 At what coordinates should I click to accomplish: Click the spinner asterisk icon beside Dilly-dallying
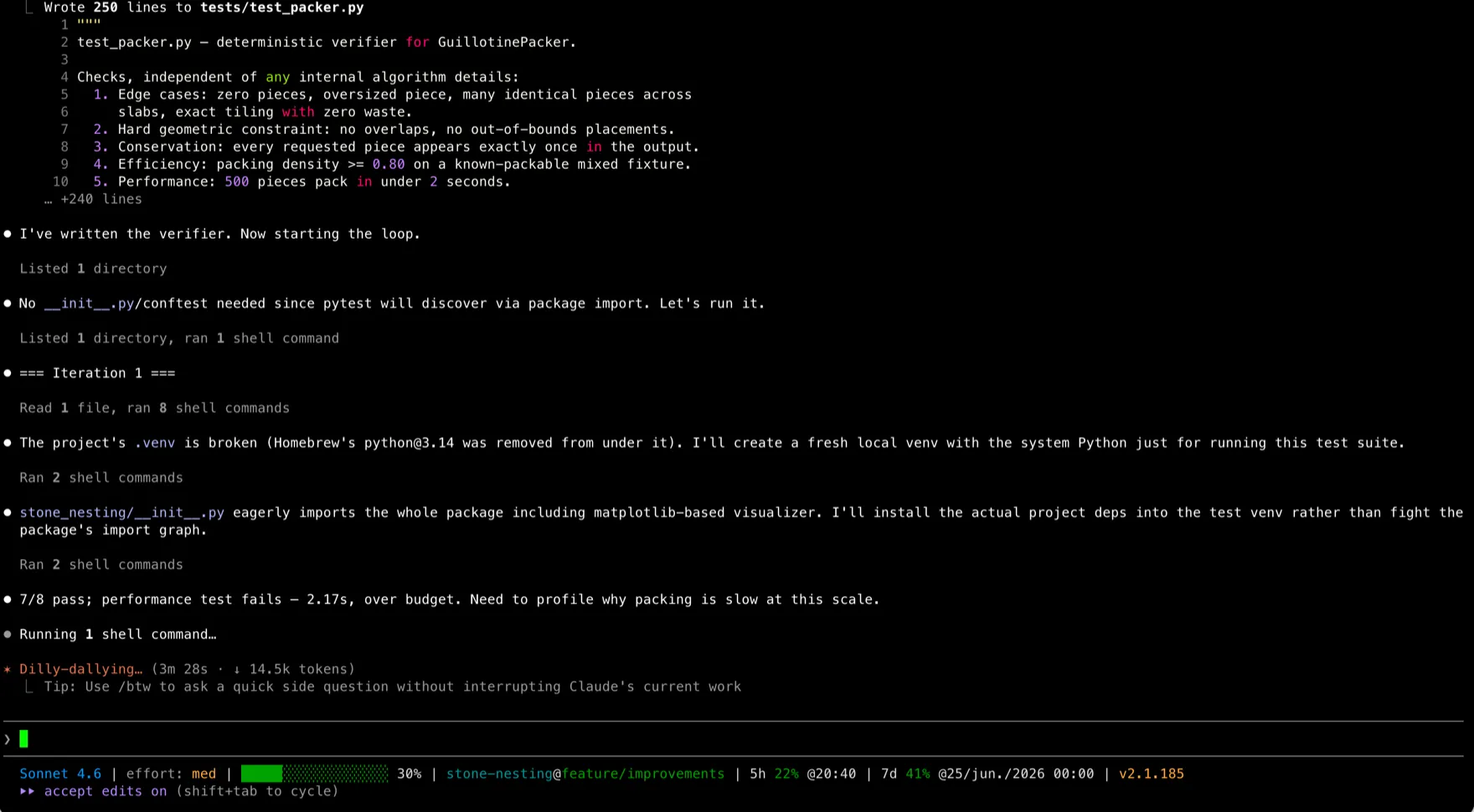click(x=8, y=669)
